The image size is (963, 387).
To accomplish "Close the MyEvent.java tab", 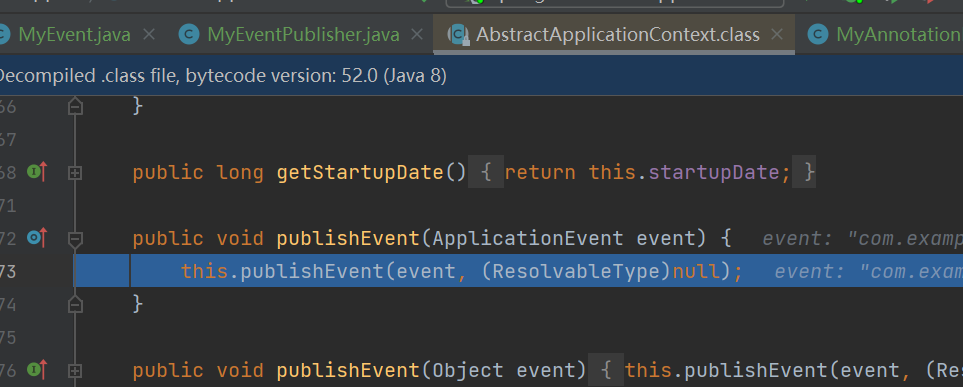I will coord(149,34).
